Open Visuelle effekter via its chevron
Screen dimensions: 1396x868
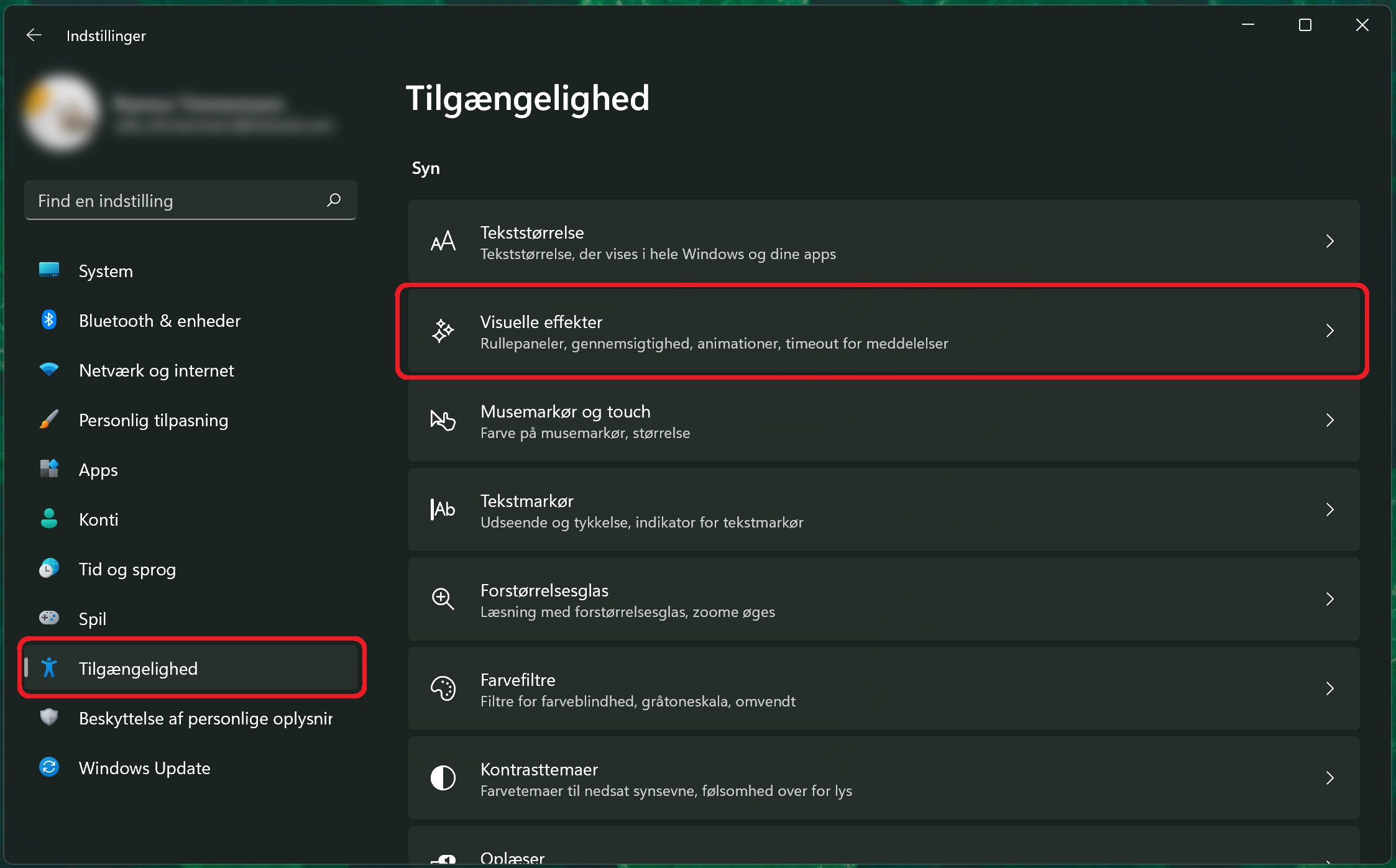tap(1330, 331)
